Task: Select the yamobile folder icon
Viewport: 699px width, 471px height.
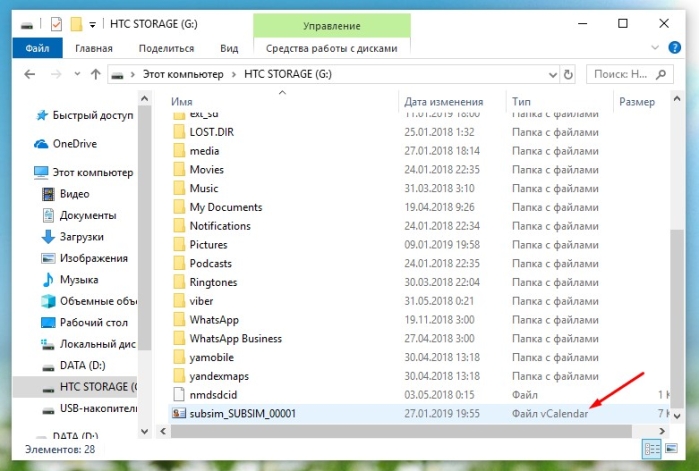Action: [x=179, y=357]
